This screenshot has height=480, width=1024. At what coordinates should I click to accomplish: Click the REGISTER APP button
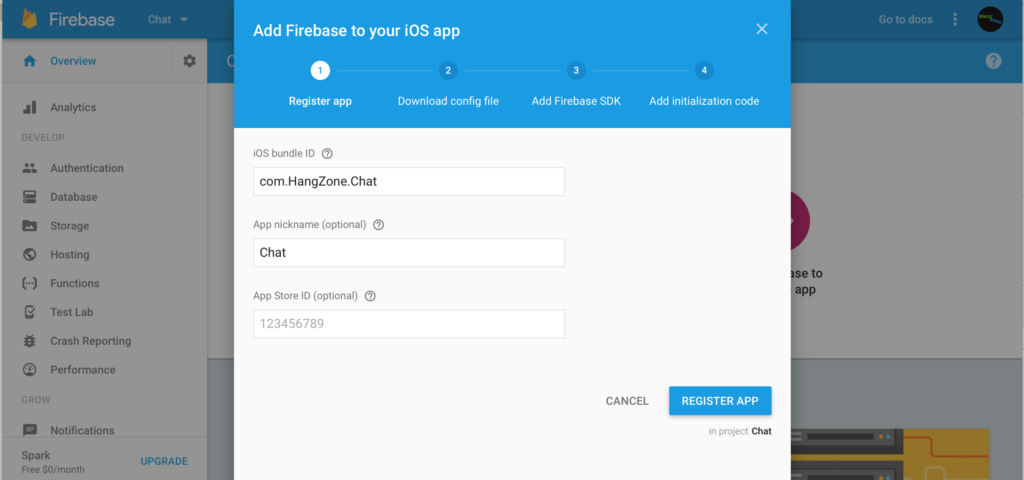coord(720,401)
